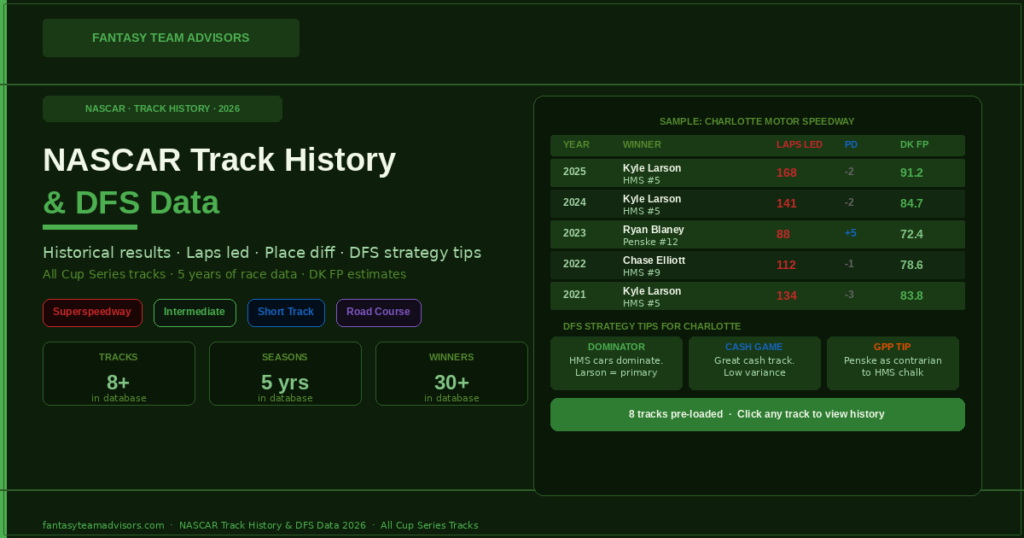Click the 83.8 DK FP value

912,296
